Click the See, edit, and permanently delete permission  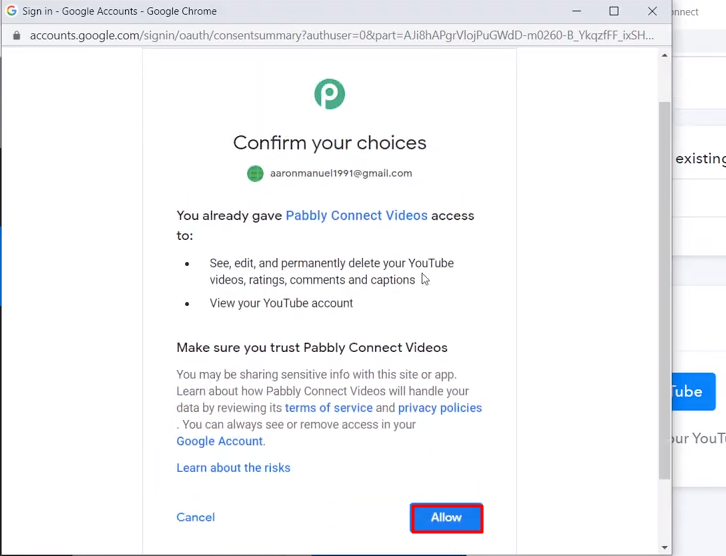pyautogui.click(x=332, y=271)
